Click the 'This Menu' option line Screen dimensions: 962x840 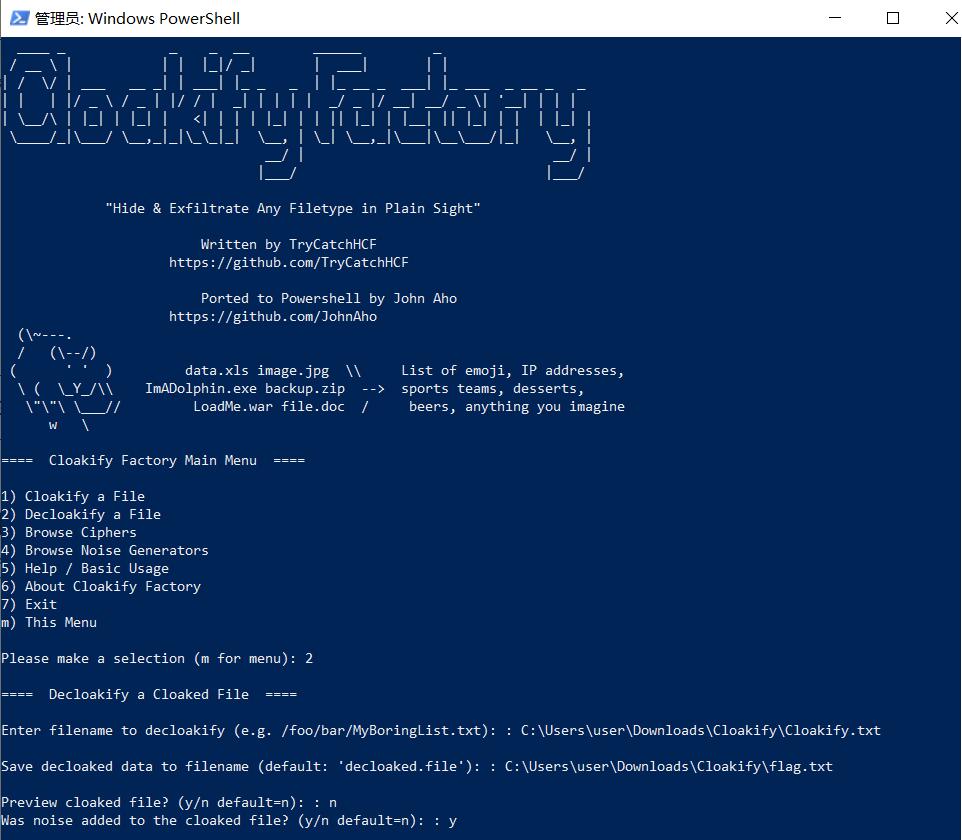pos(49,623)
